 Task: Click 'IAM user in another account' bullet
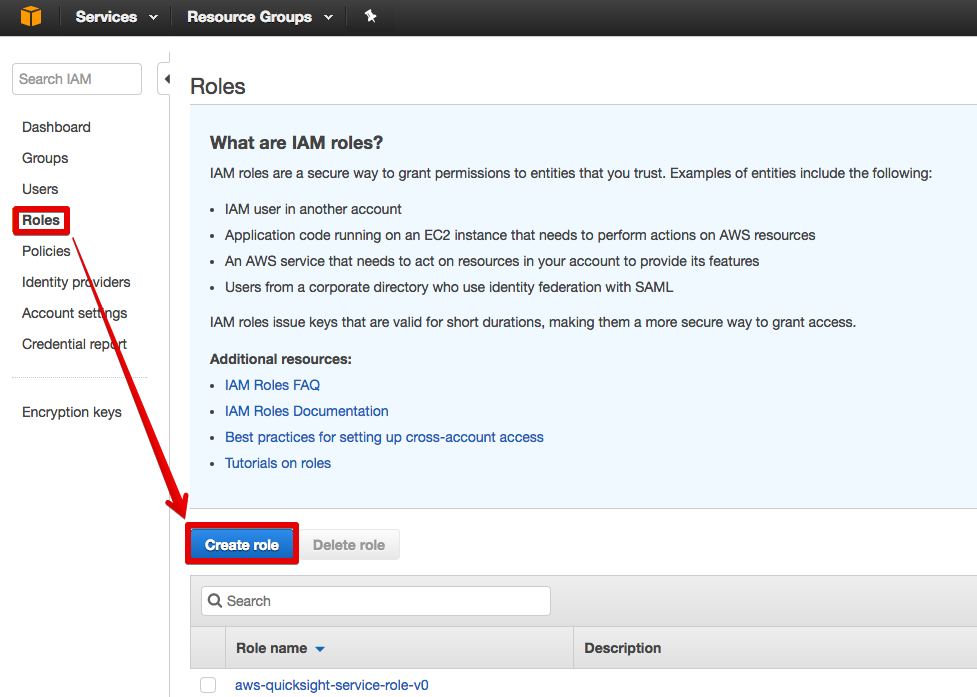313,209
